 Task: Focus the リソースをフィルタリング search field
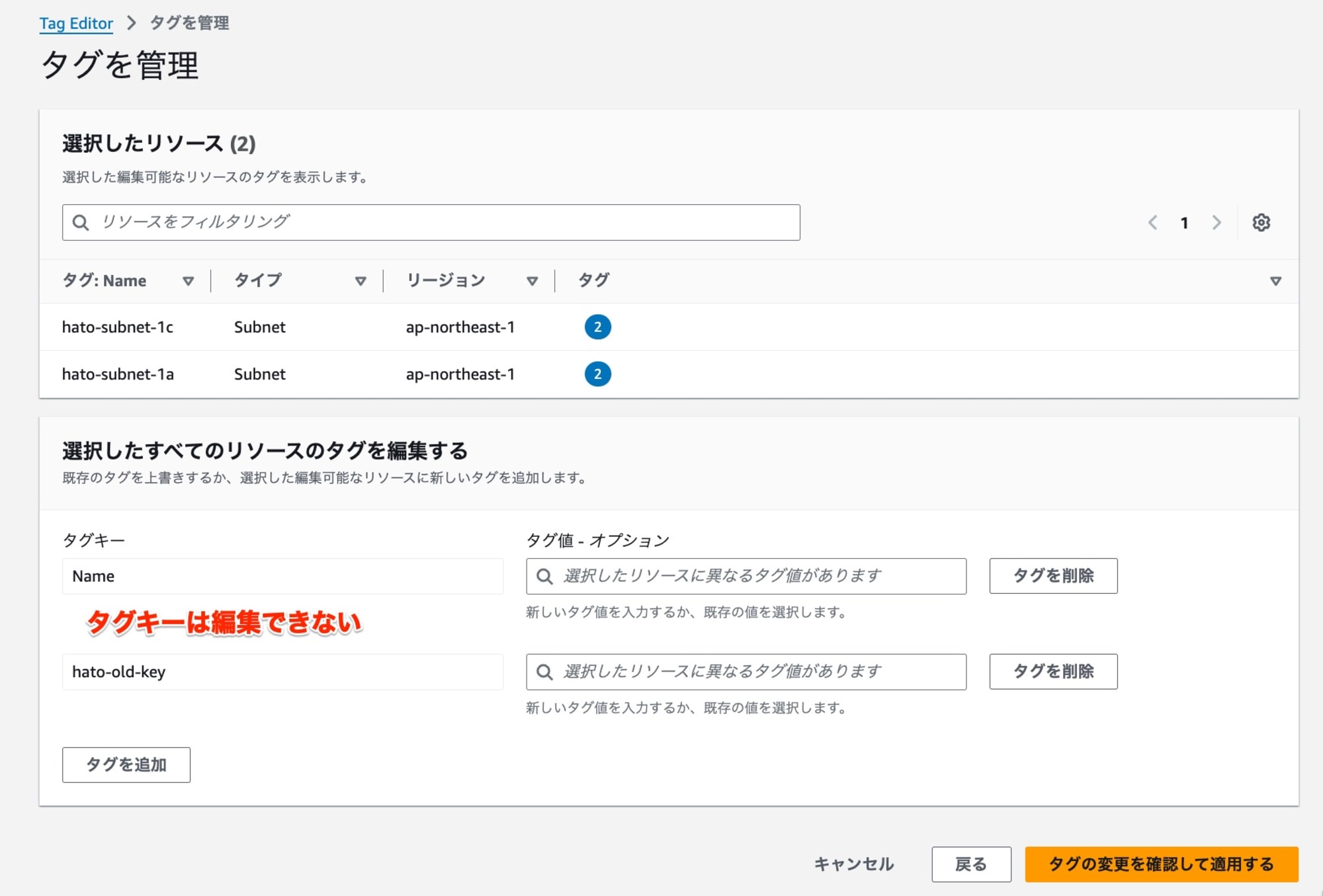(431, 222)
